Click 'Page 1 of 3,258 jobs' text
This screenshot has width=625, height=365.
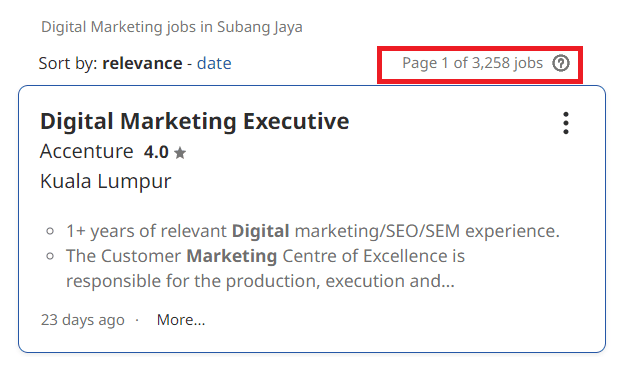[x=472, y=63]
